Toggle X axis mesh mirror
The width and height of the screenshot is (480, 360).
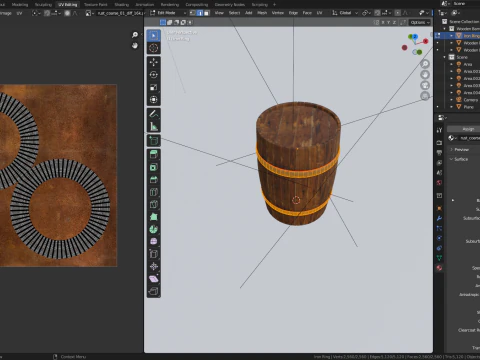[383, 22]
